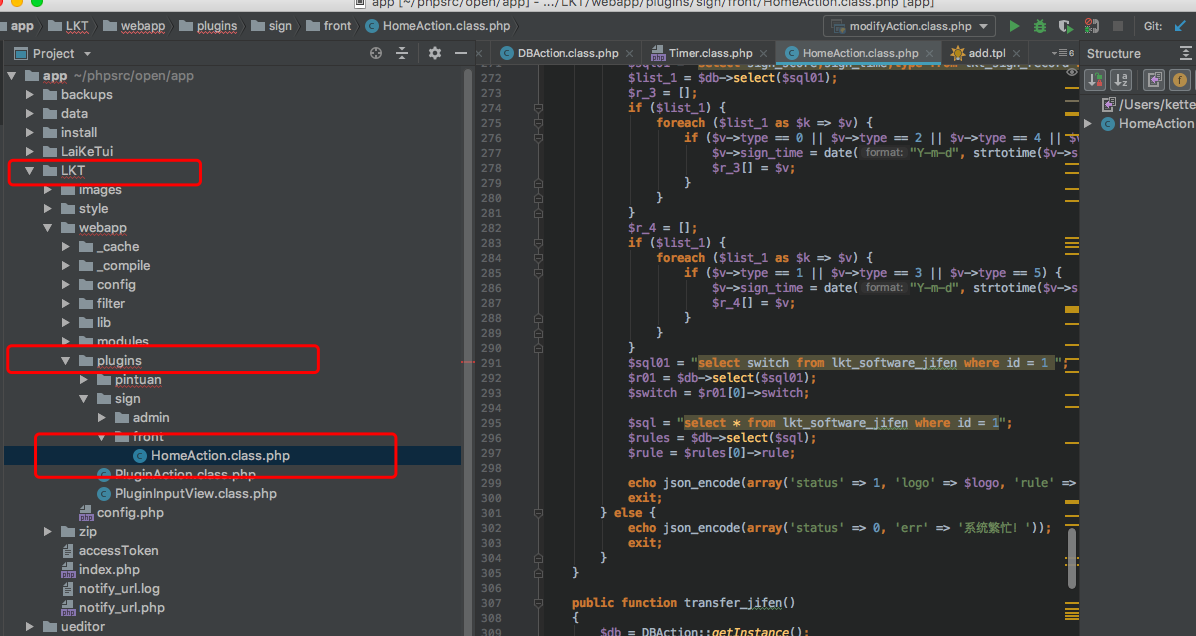Click the gray Stop square icon

tap(1117, 26)
